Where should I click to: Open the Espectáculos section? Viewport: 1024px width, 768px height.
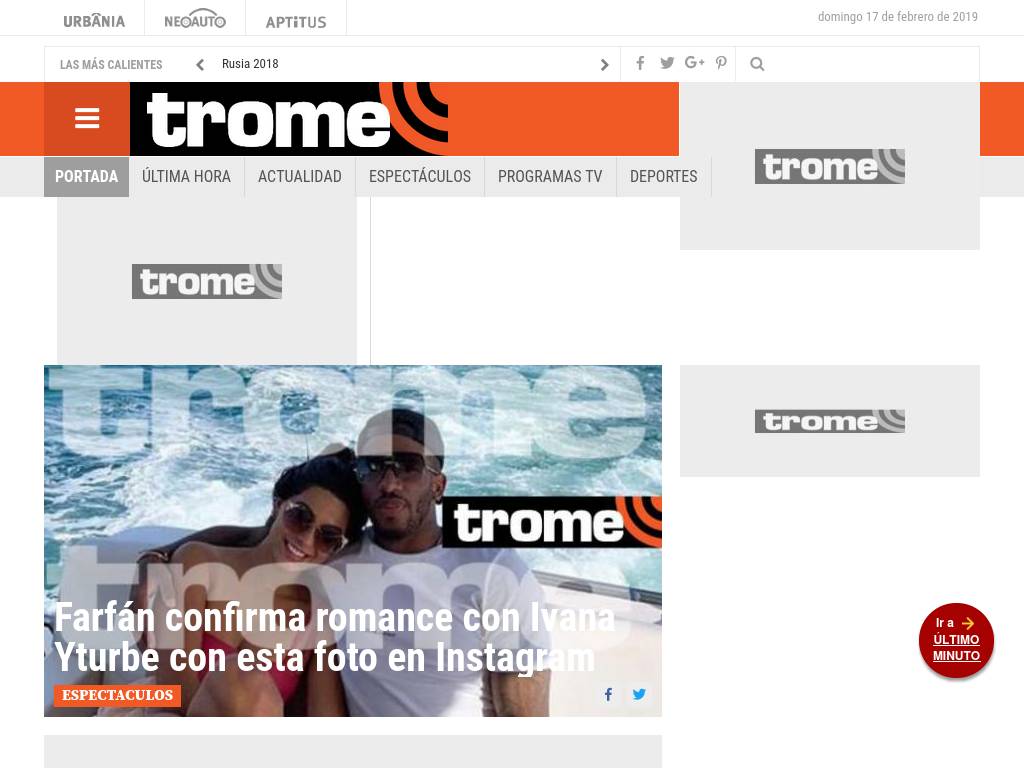[x=420, y=176]
